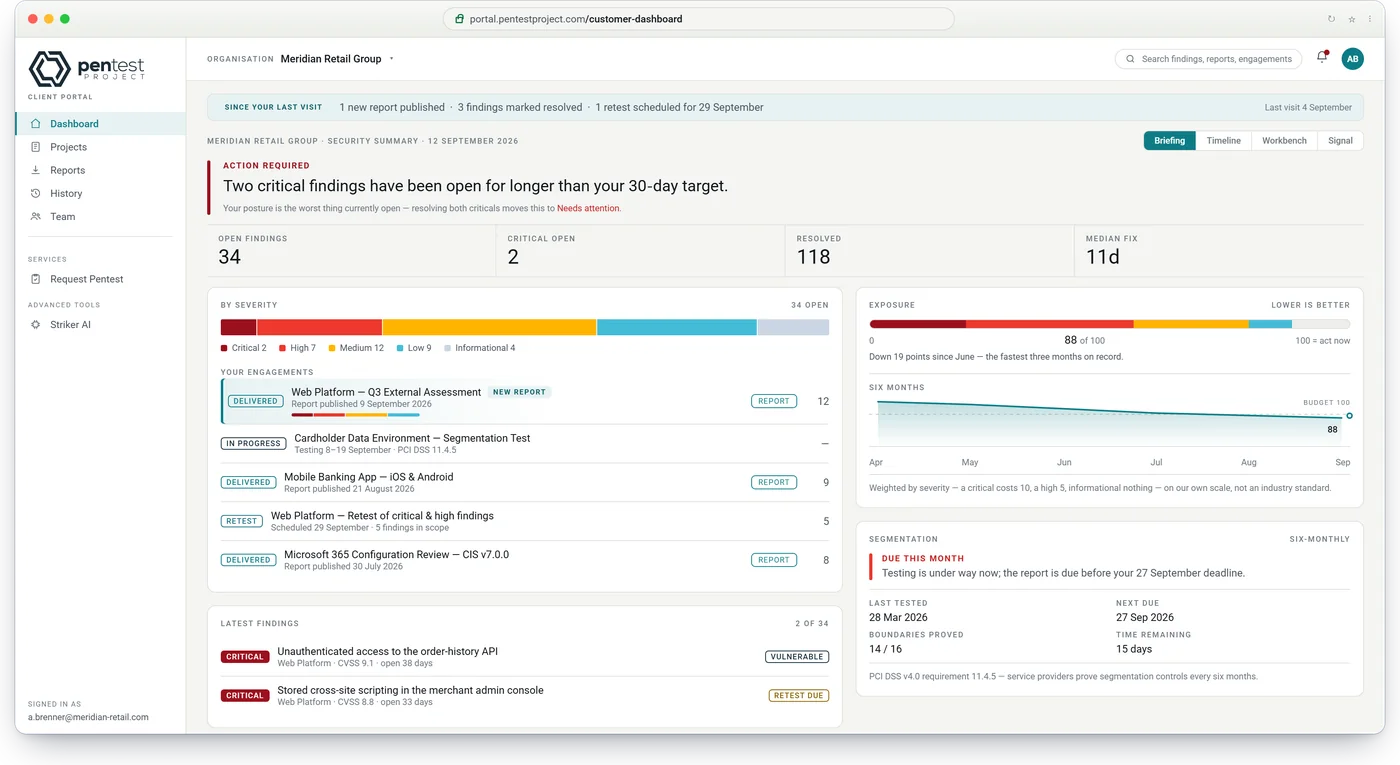The height and width of the screenshot is (765, 1400).
Task: Click the blue Low segment of the By Severity bar
Action: 677,327
